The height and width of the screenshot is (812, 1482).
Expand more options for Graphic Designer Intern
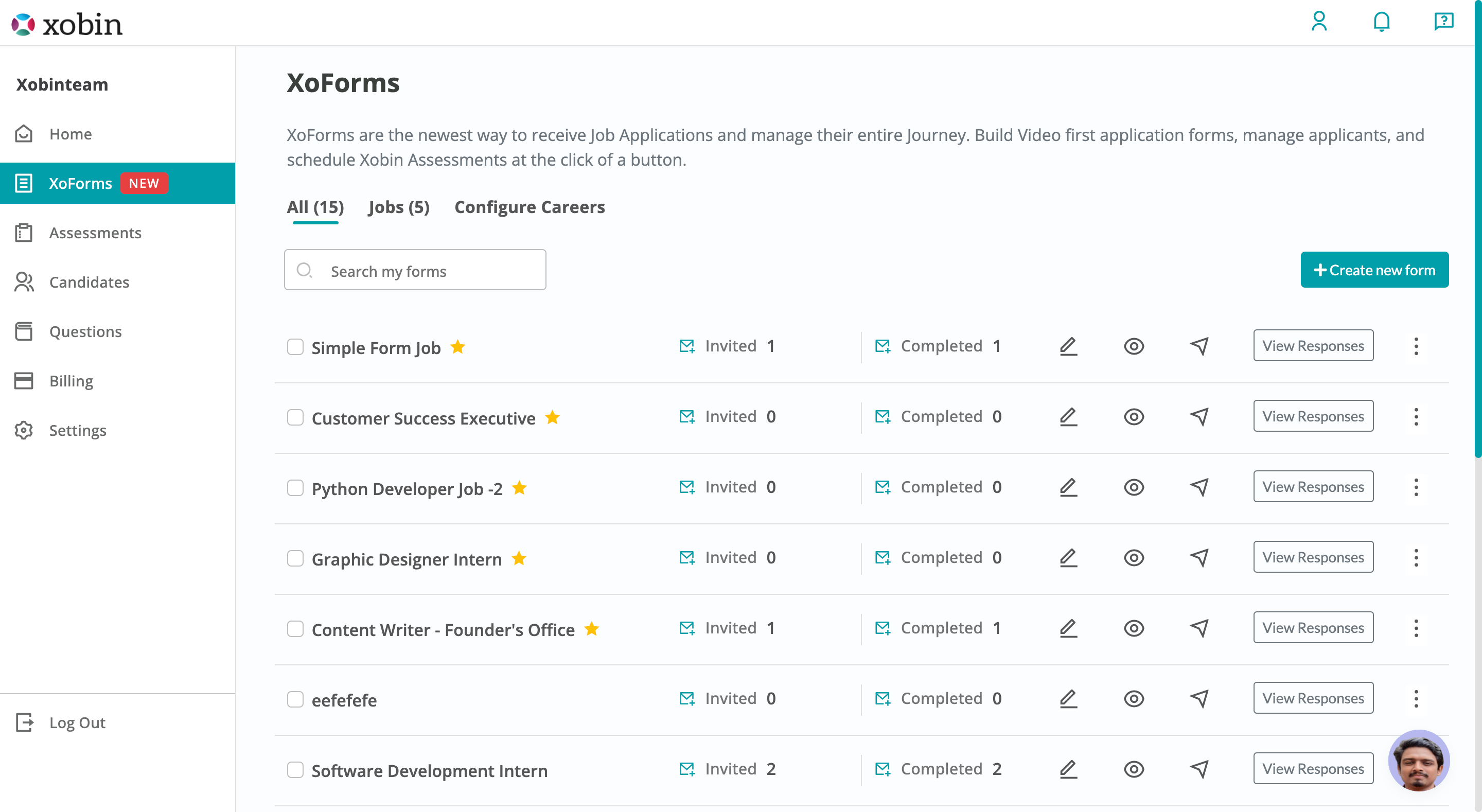point(1416,558)
